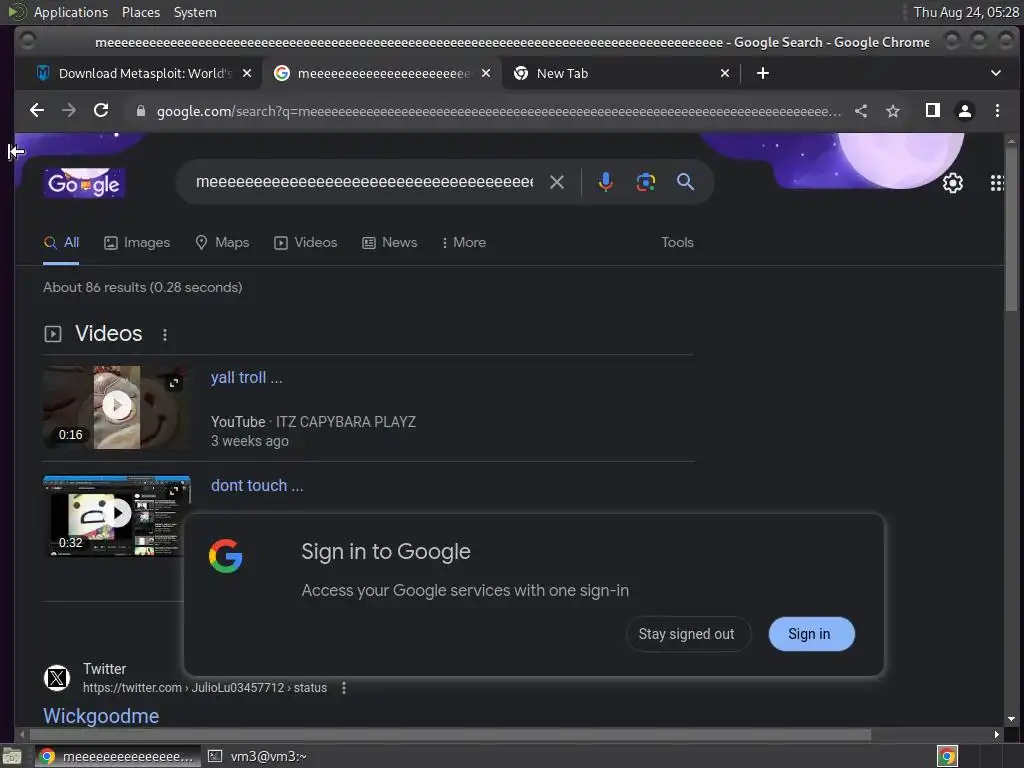Switch to the New Tab tab

click(619, 73)
